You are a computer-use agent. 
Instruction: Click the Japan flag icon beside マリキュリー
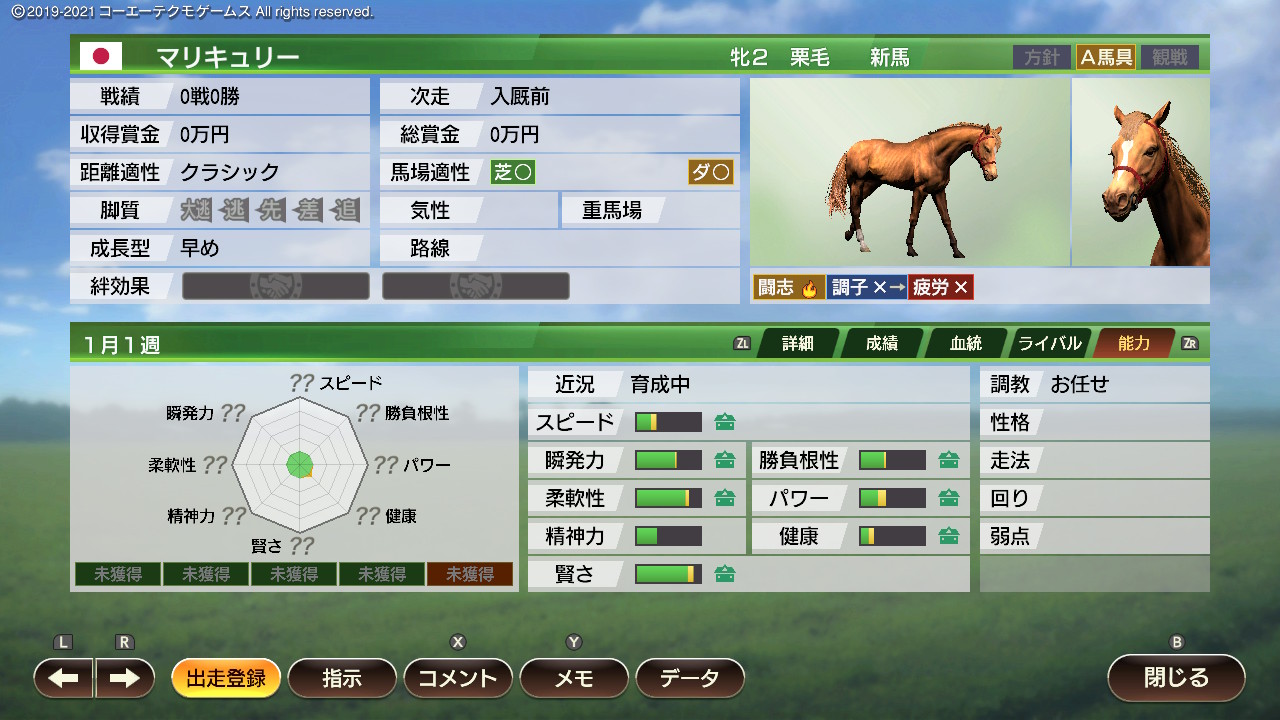point(101,57)
